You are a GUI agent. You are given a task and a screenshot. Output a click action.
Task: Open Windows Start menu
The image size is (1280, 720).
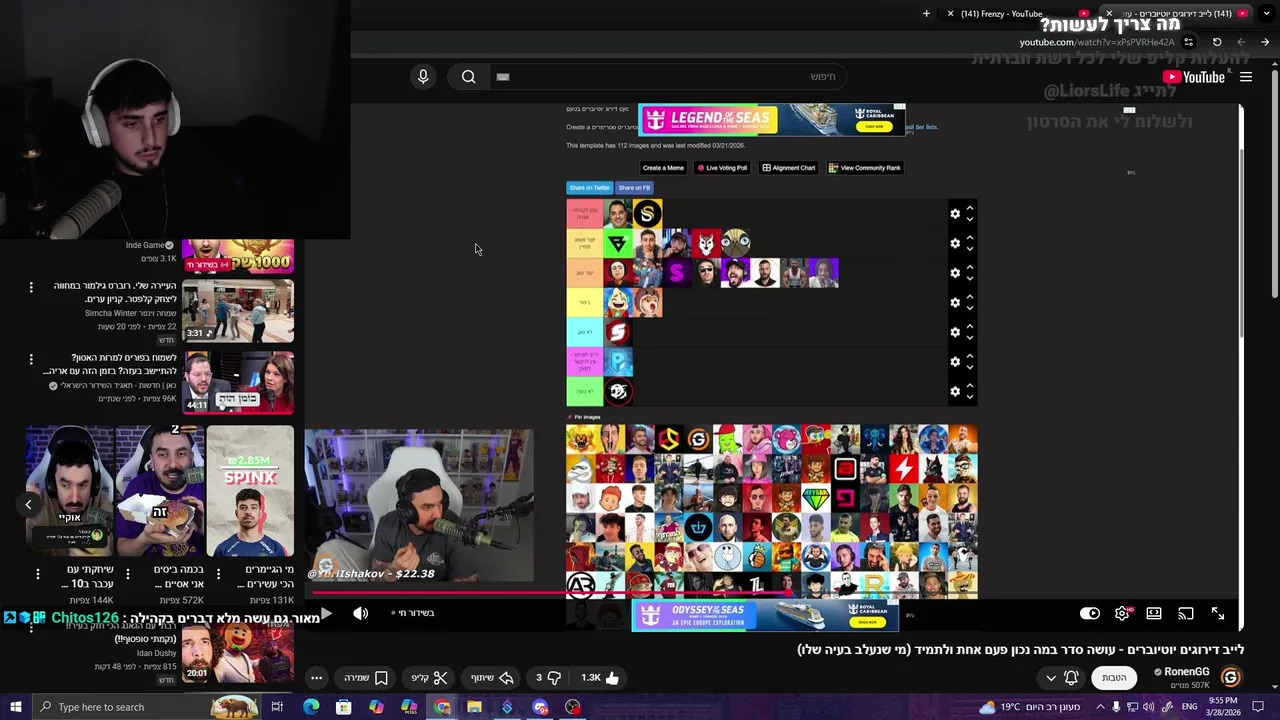tap(15, 707)
